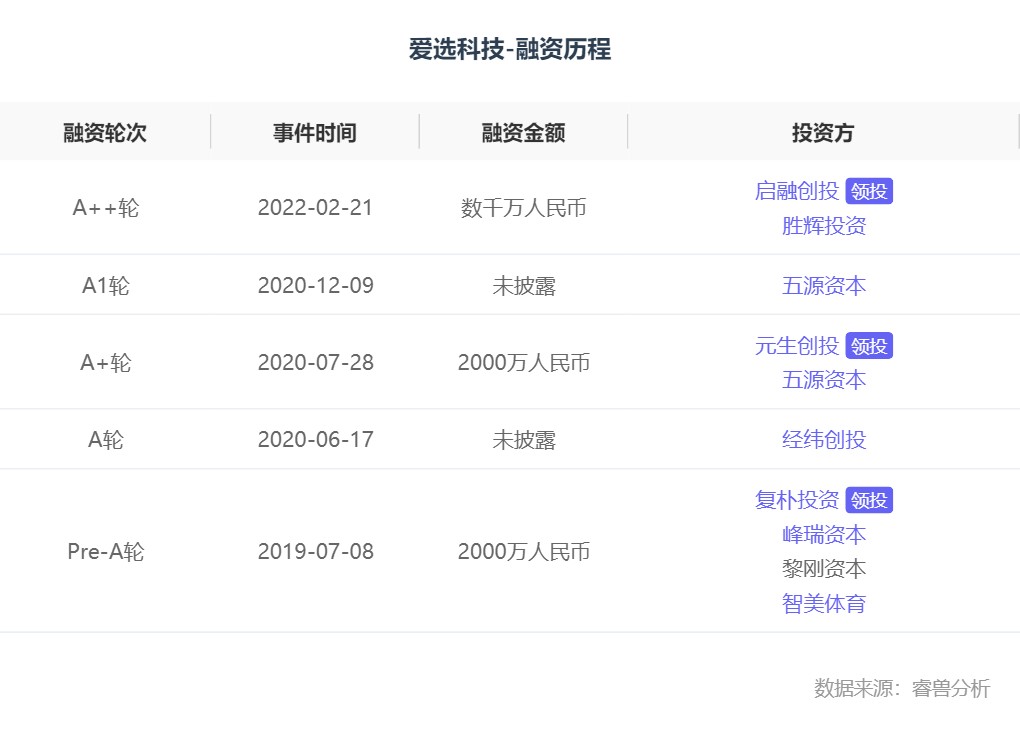Open 五源资本 link in A+轮 row
Viewport: 1020px width, 742px height.
[x=824, y=380]
